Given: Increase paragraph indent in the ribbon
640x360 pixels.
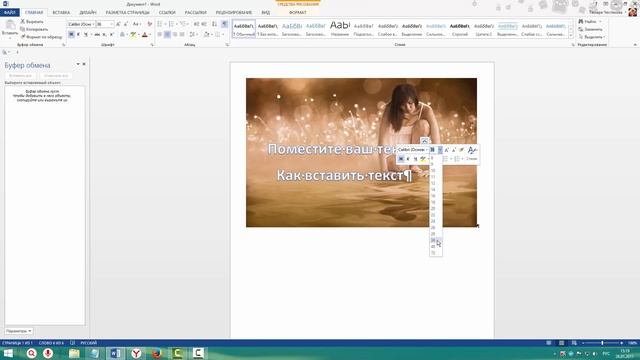Looking at the screenshot, I should click(204, 24).
